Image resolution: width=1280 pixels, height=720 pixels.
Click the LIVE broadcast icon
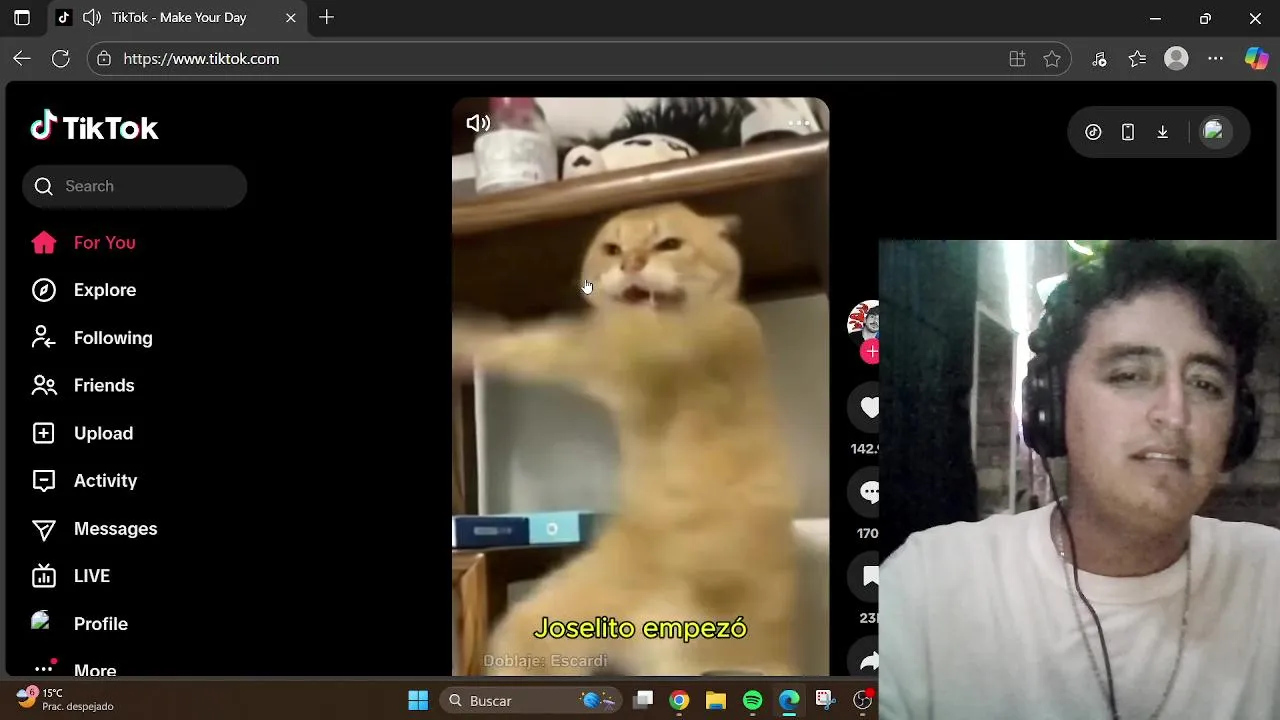44,576
